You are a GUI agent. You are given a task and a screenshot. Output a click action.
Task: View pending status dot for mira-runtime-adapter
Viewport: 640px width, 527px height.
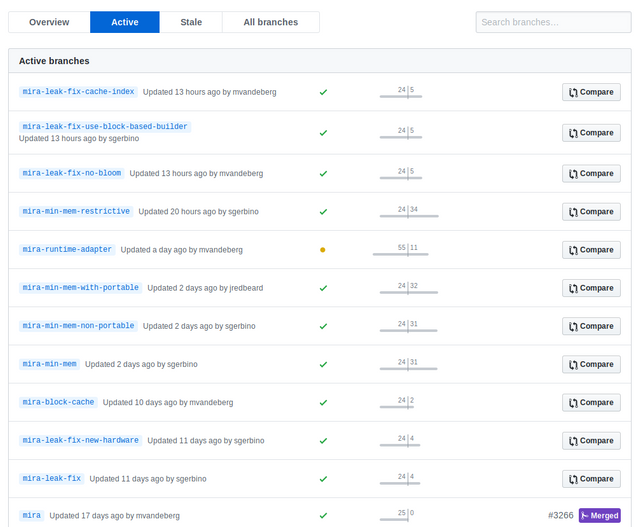[322, 250]
